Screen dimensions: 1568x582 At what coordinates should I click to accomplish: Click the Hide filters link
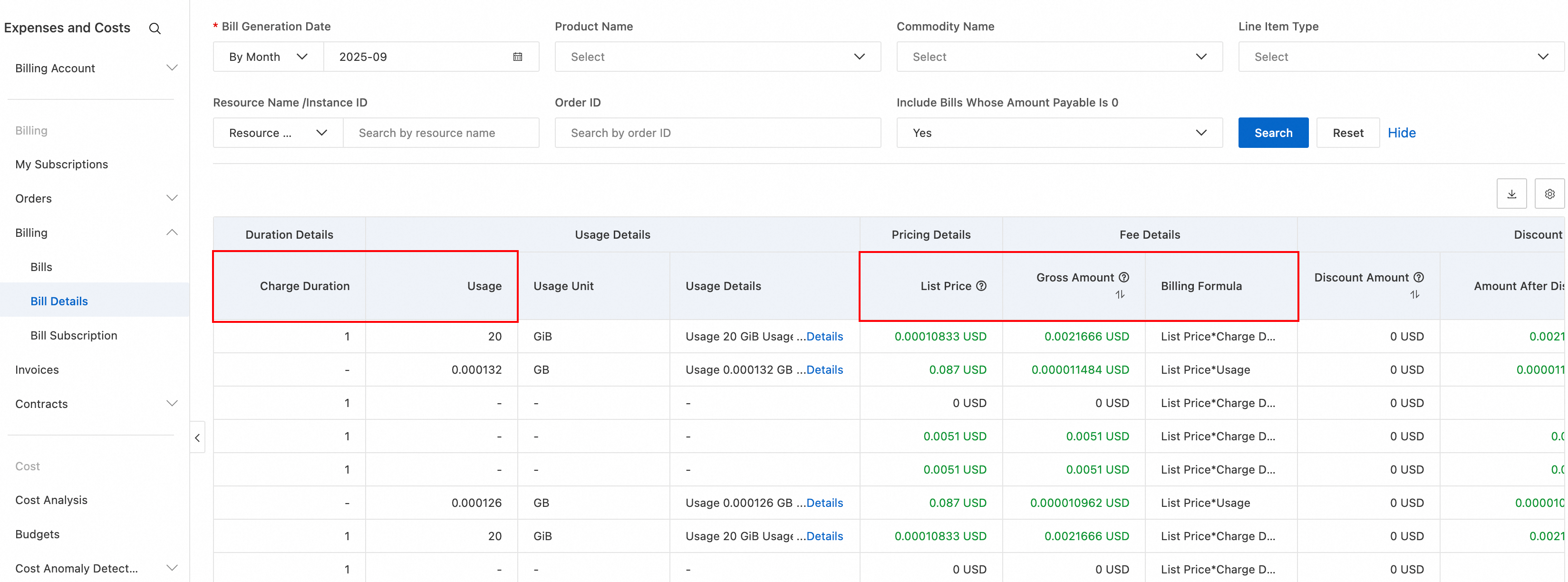(1401, 133)
